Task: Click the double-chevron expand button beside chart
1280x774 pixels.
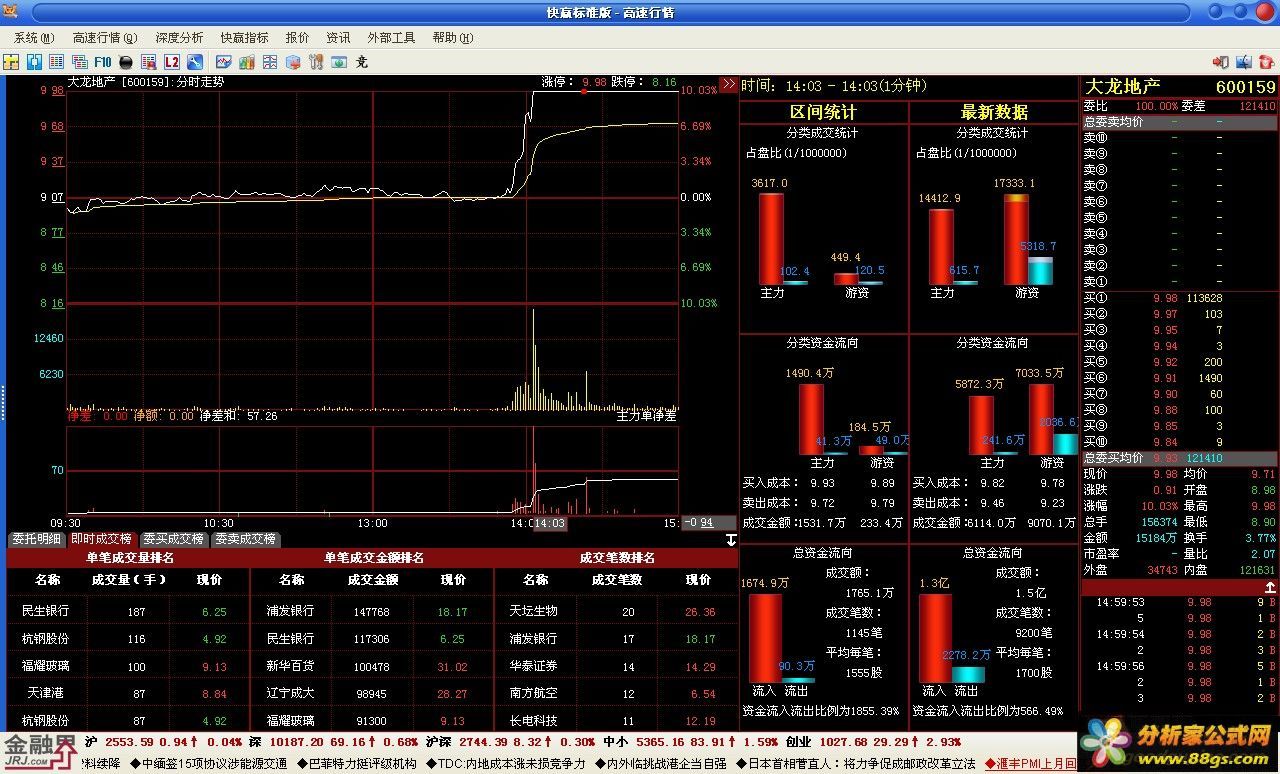Action: point(729,84)
